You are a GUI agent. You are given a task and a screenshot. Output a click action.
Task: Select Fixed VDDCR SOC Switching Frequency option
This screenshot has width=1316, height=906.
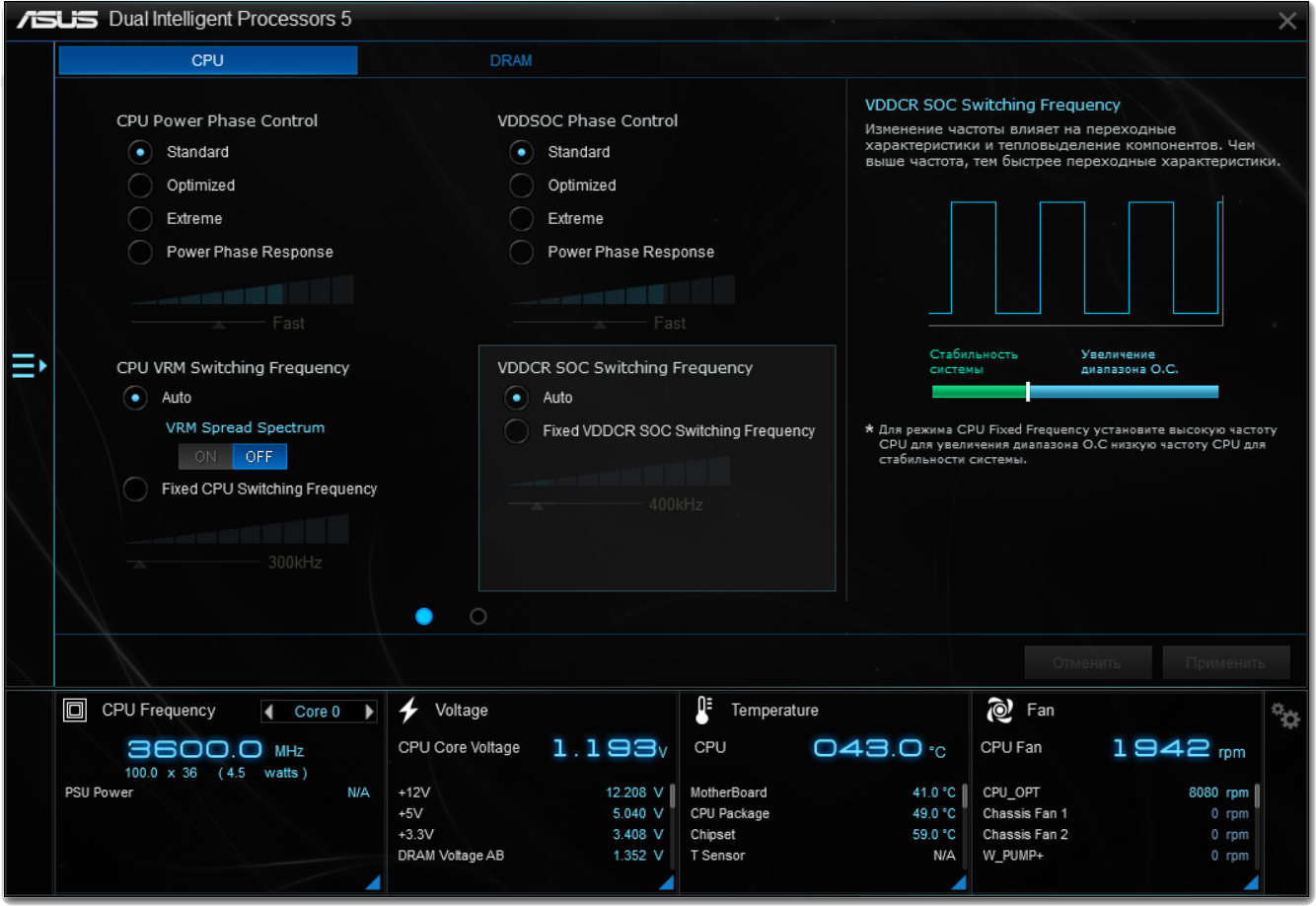[516, 431]
